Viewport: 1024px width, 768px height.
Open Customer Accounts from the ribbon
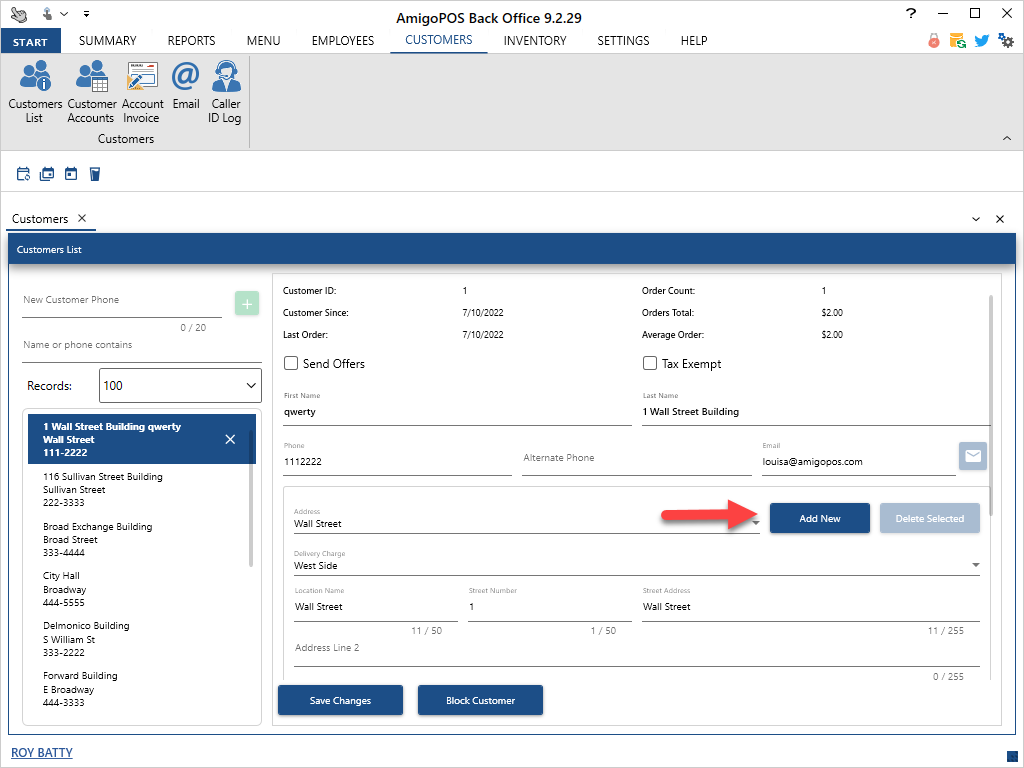tap(91, 91)
